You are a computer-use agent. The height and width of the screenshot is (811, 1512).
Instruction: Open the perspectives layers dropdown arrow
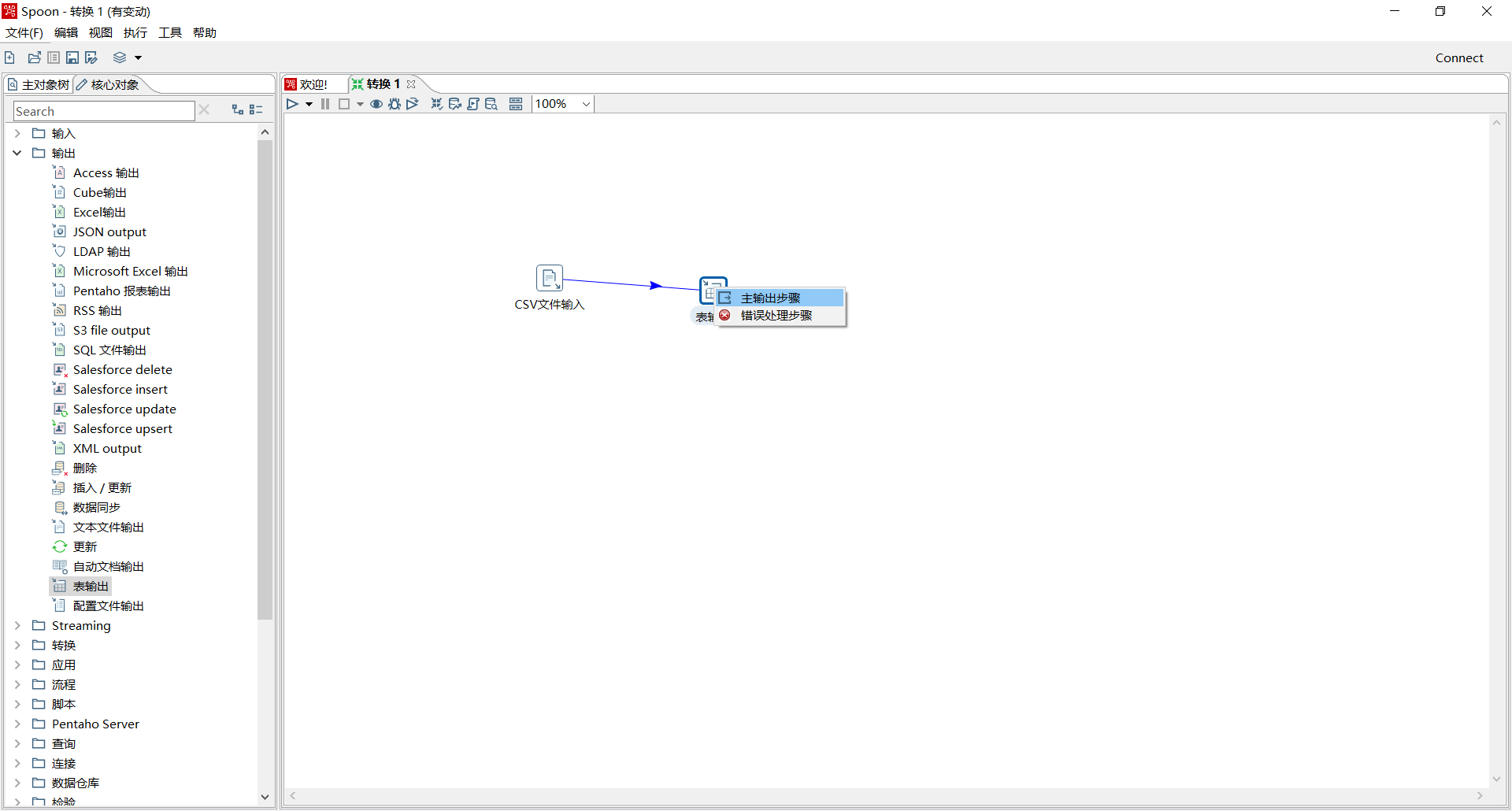pyautogui.click(x=139, y=57)
